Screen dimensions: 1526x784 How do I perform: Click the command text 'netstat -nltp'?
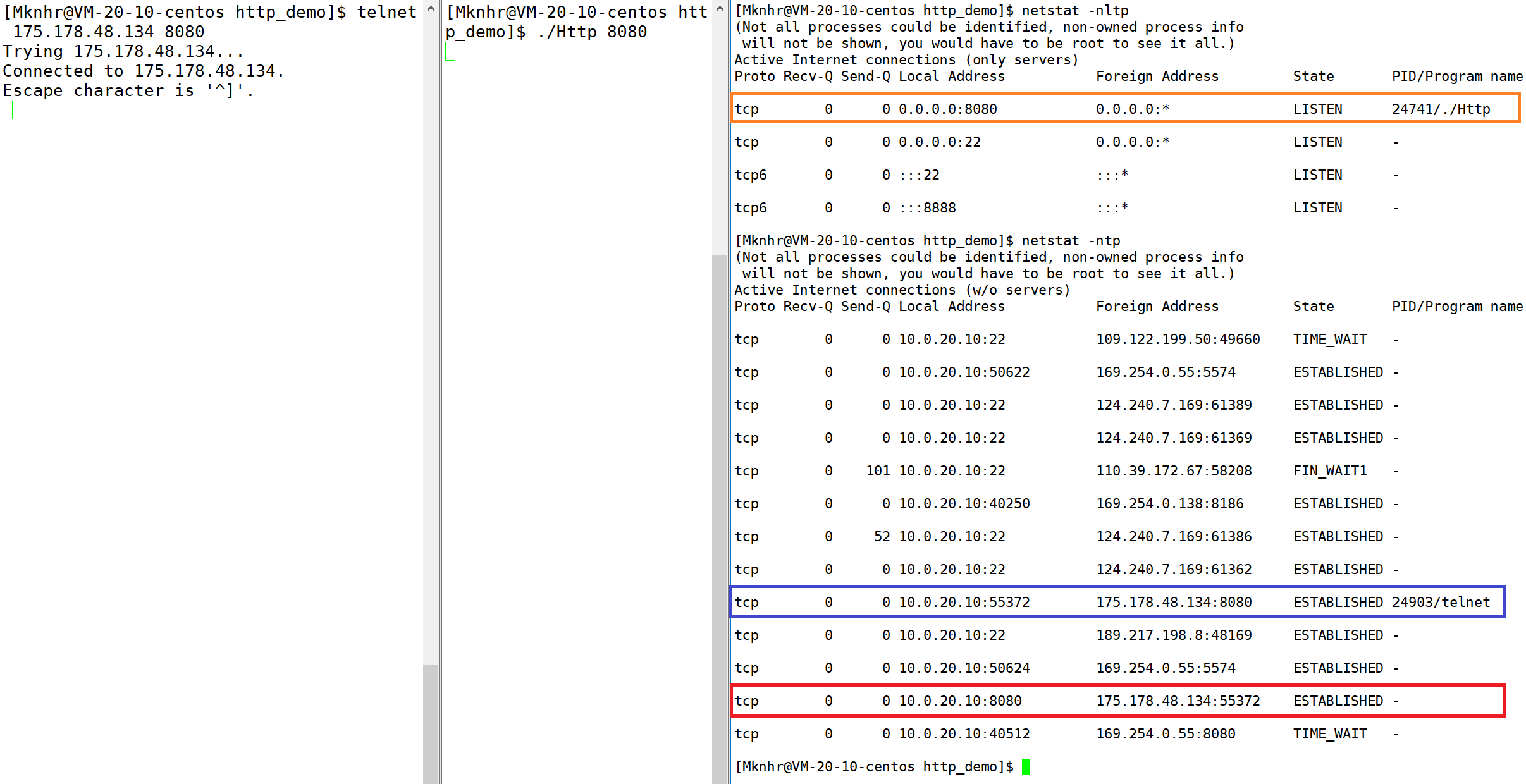(x=1074, y=10)
